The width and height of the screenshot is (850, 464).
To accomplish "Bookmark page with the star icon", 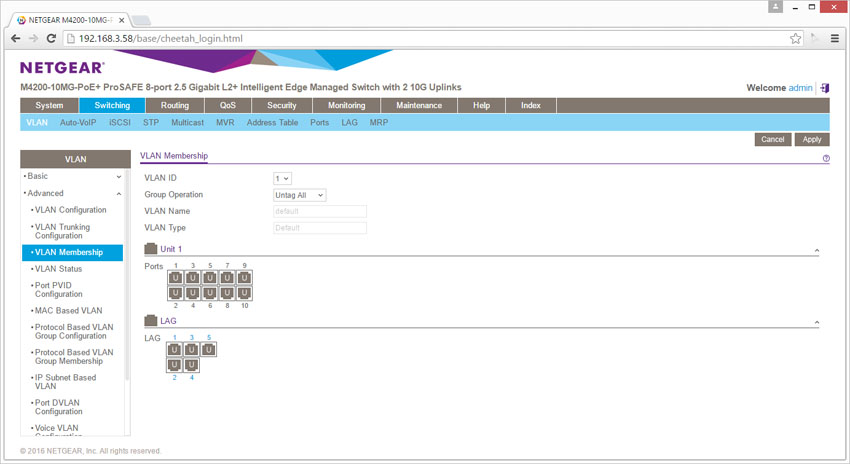I will (795, 38).
